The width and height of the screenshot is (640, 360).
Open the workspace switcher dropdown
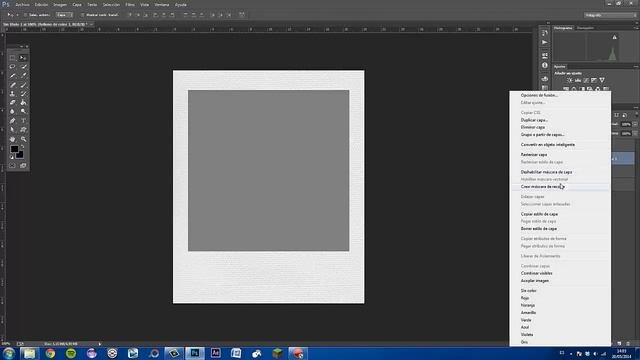(610, 15)
